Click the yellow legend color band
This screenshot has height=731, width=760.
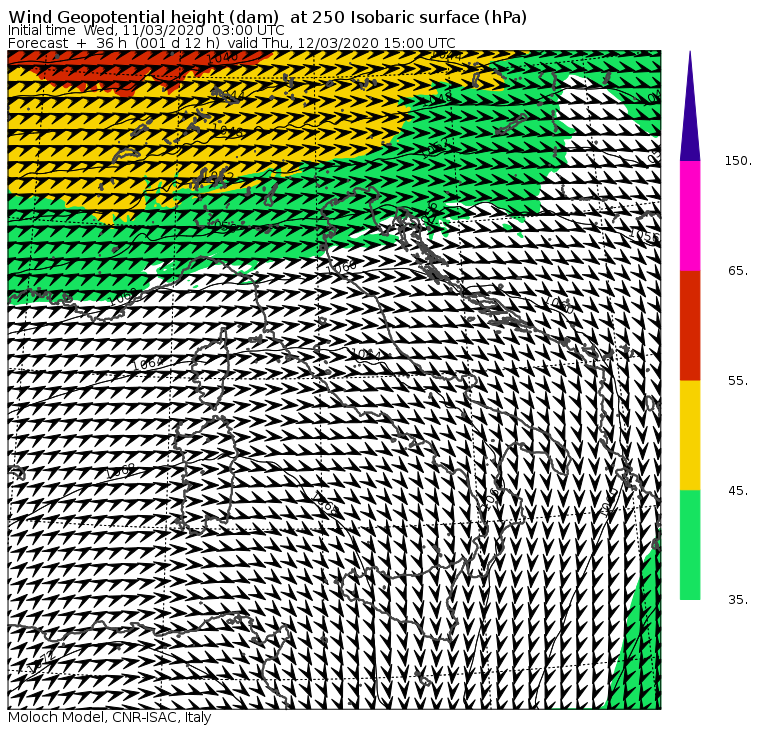[690, 435]
